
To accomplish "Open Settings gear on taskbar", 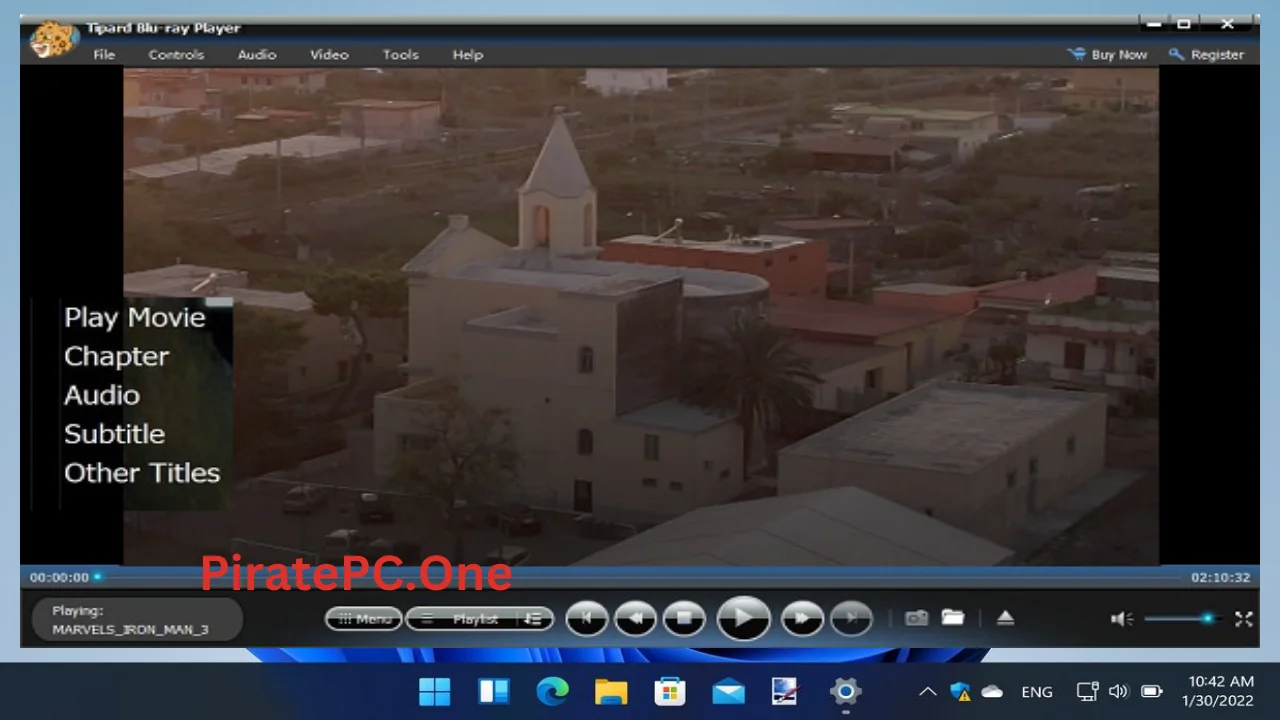I will point(846,691).
